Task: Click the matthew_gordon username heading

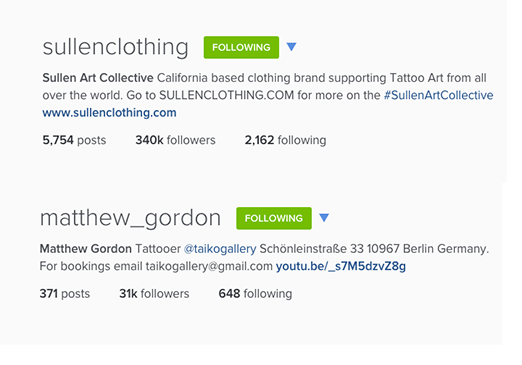Action: point(130,218)
